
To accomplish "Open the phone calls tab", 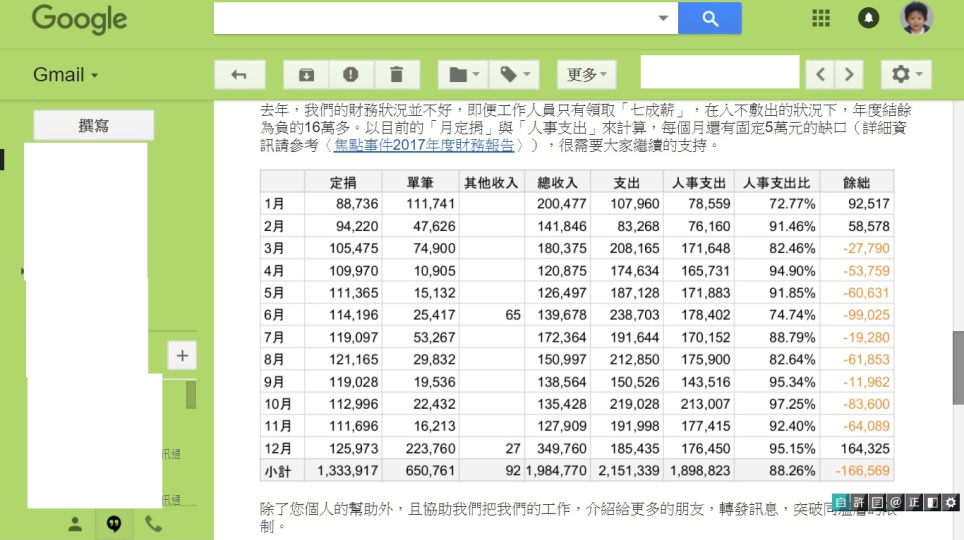I will 153,523.
